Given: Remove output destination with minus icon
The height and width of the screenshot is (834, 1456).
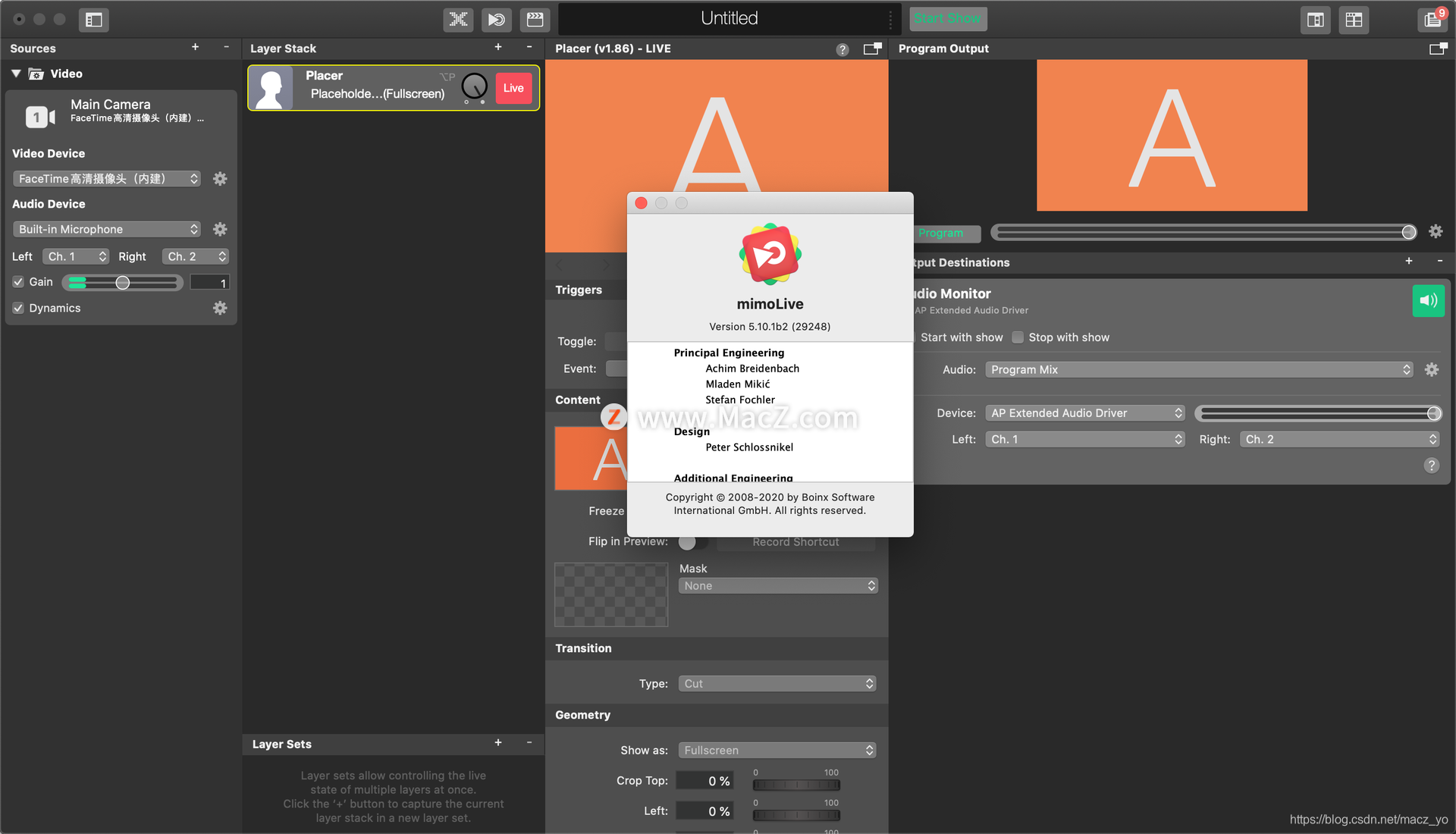Looking at the screenshot, I should 1440,261.
